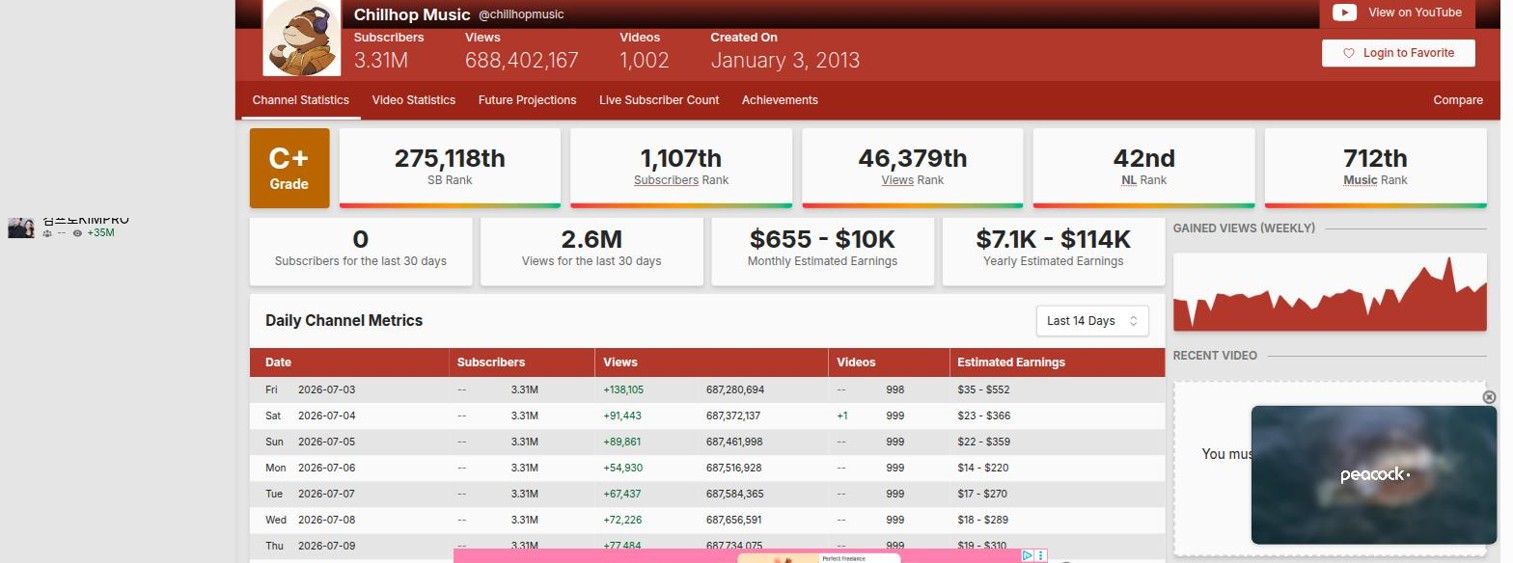This screenshot has width=1513, height=563.
Task: Click the subscribers people icon in sidebar entry
Action: click(46, 233)
